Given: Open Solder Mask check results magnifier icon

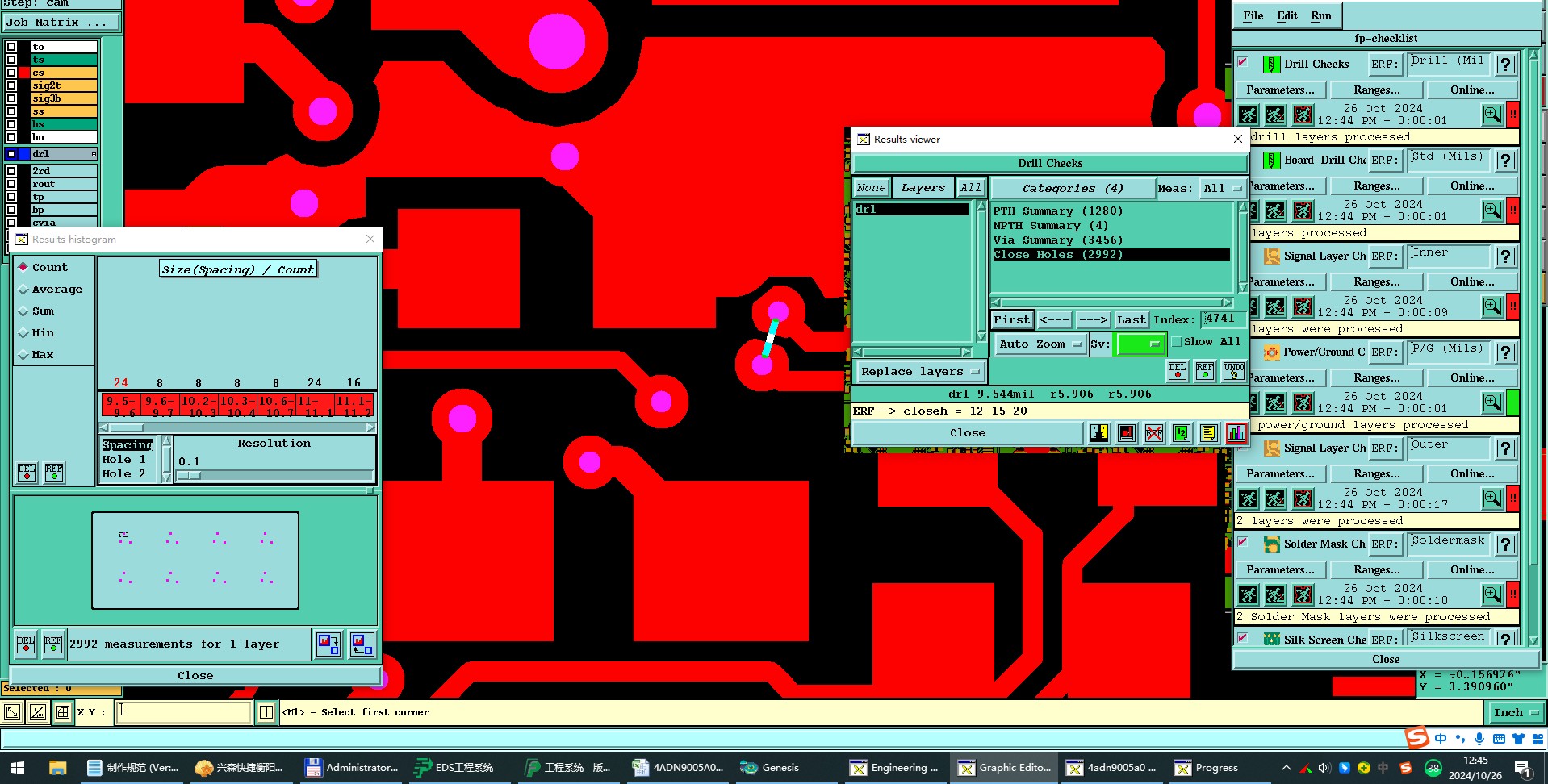Looking at the screenshot, I should point(1492,594).
